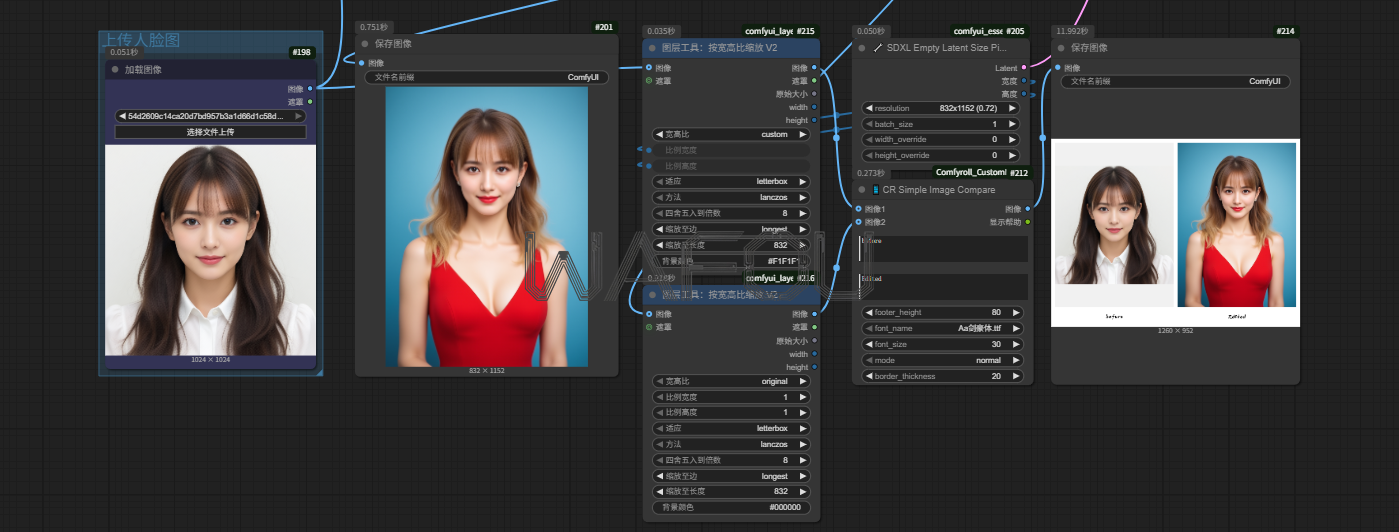Click the height output port of node #215
This screenshot has width=1399, height=532.
[x=814, y=120]
